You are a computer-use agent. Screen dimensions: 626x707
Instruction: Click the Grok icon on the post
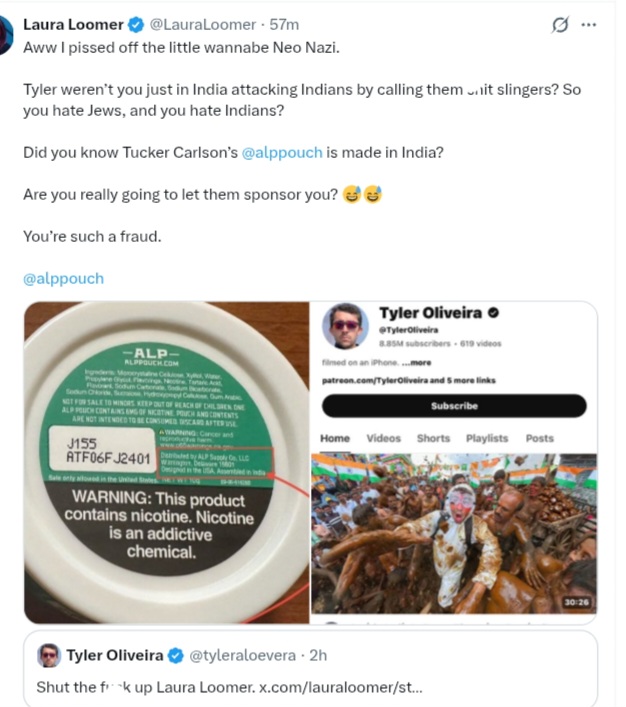point(561,24)
